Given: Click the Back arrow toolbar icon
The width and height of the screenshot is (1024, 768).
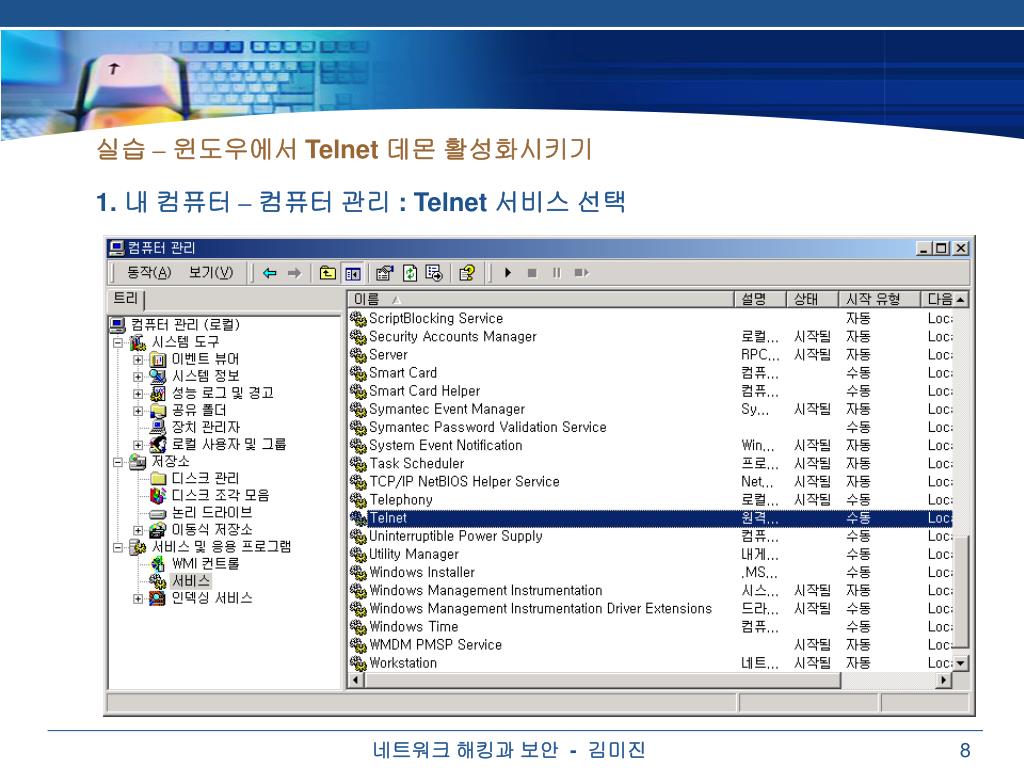Looking at the screenshot, I should pos(270,273).
